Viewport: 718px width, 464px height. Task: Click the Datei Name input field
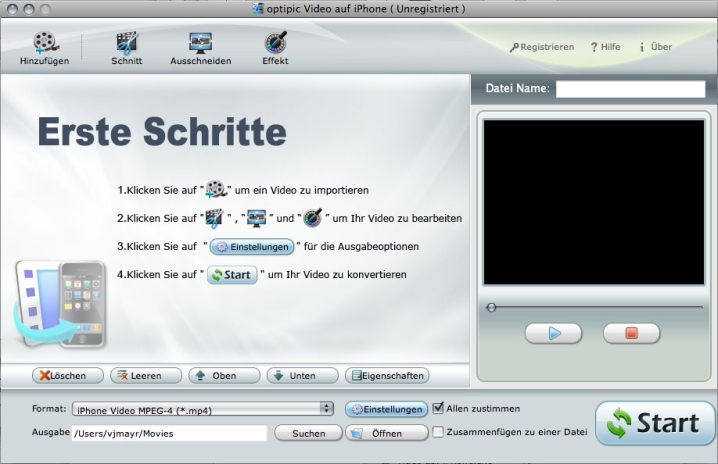(630, 89)
